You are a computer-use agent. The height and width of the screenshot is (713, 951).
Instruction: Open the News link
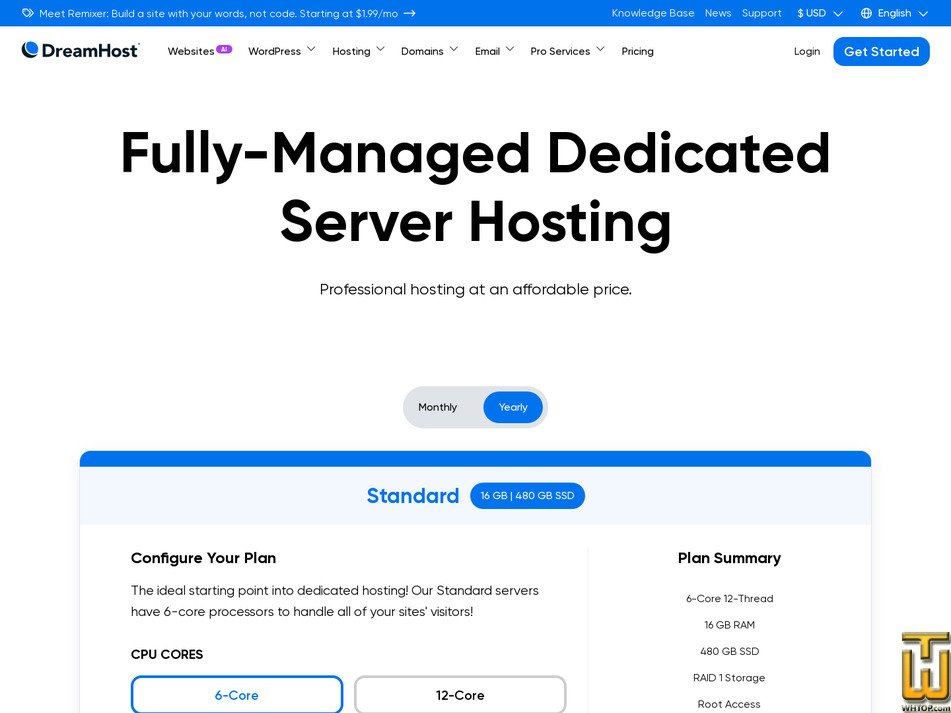coord(718,13)
